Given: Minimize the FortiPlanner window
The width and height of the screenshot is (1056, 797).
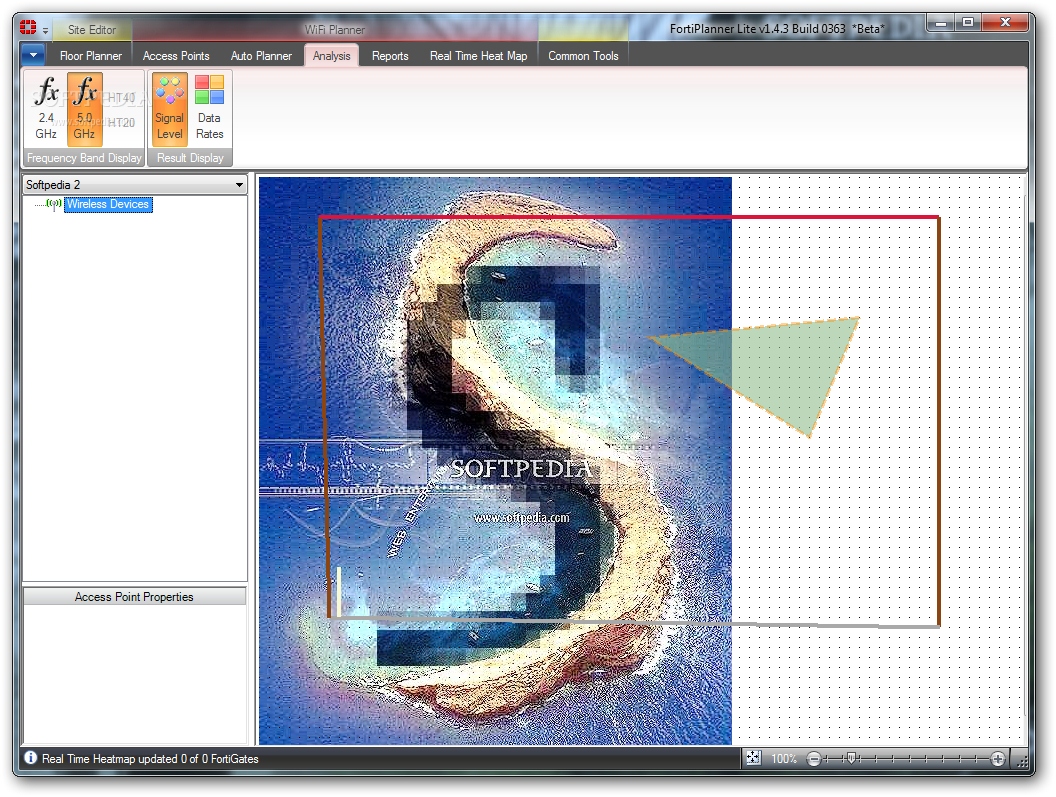Looking at the screenshot, I should [941, 24].
